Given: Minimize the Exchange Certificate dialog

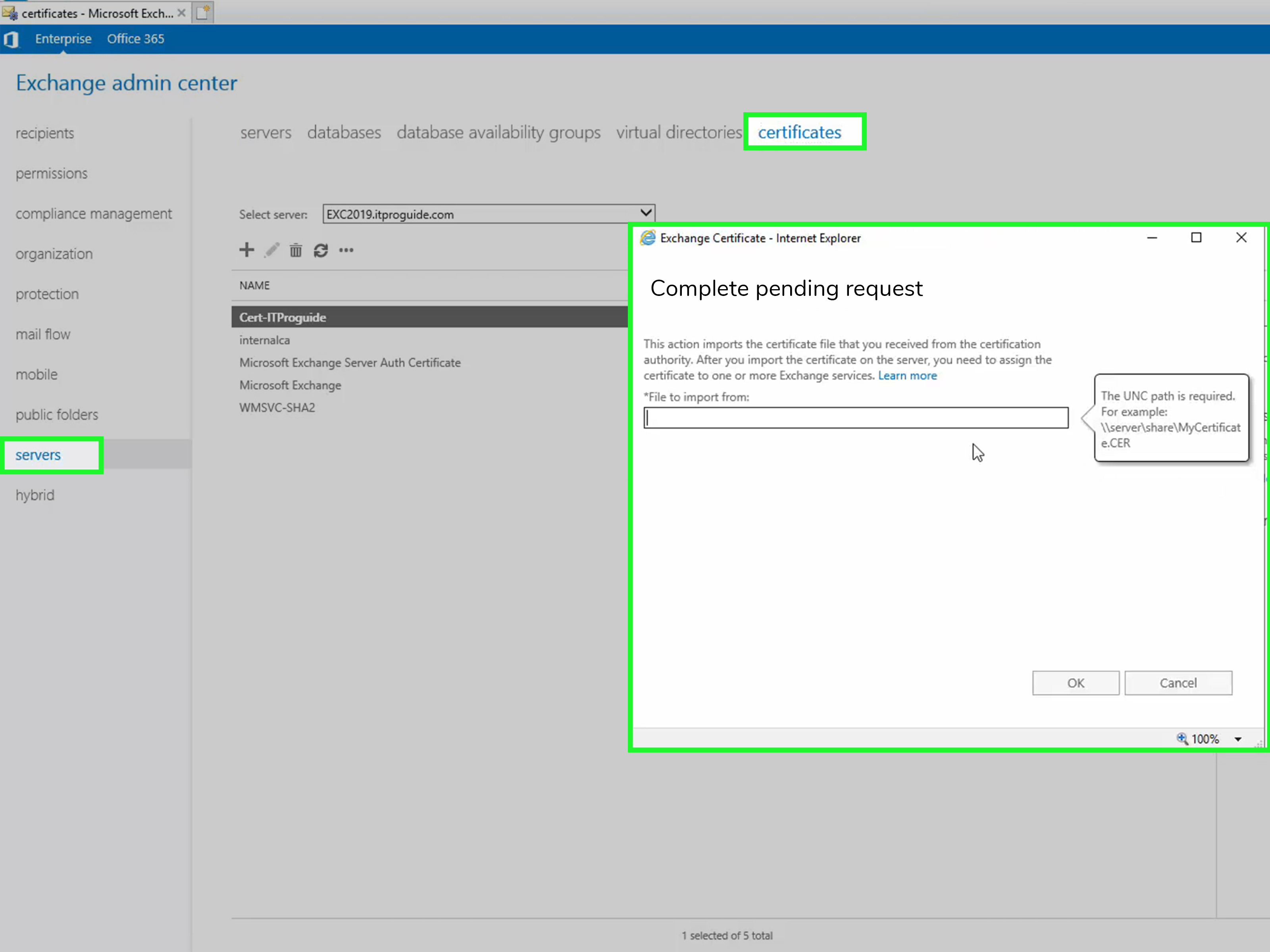Looking at the screenshot, I should pos(1152,238).
